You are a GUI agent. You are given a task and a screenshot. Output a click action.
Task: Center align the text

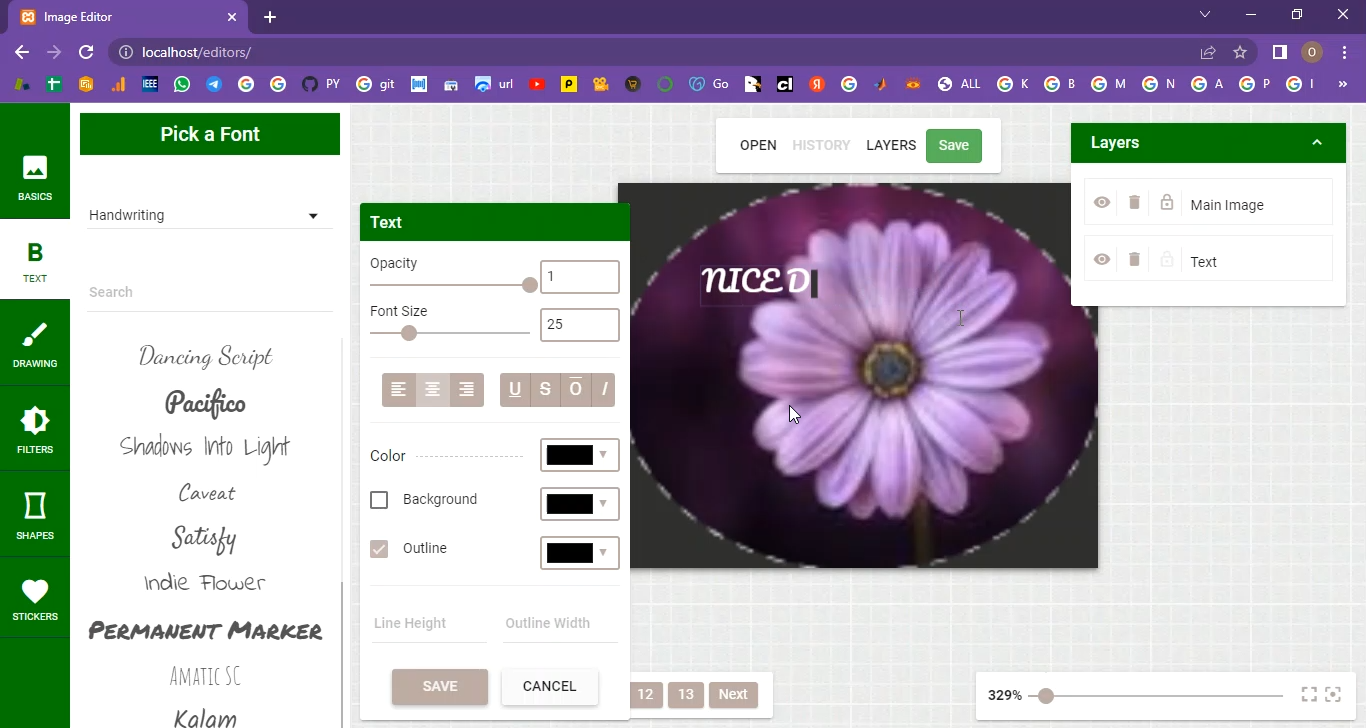click(433, 390)
